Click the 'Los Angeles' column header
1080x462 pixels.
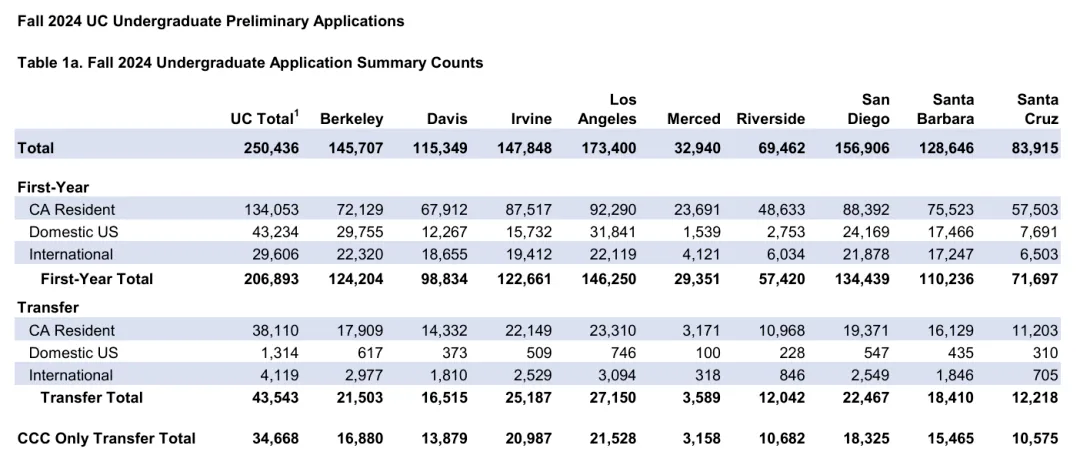(x=607, y=109)
